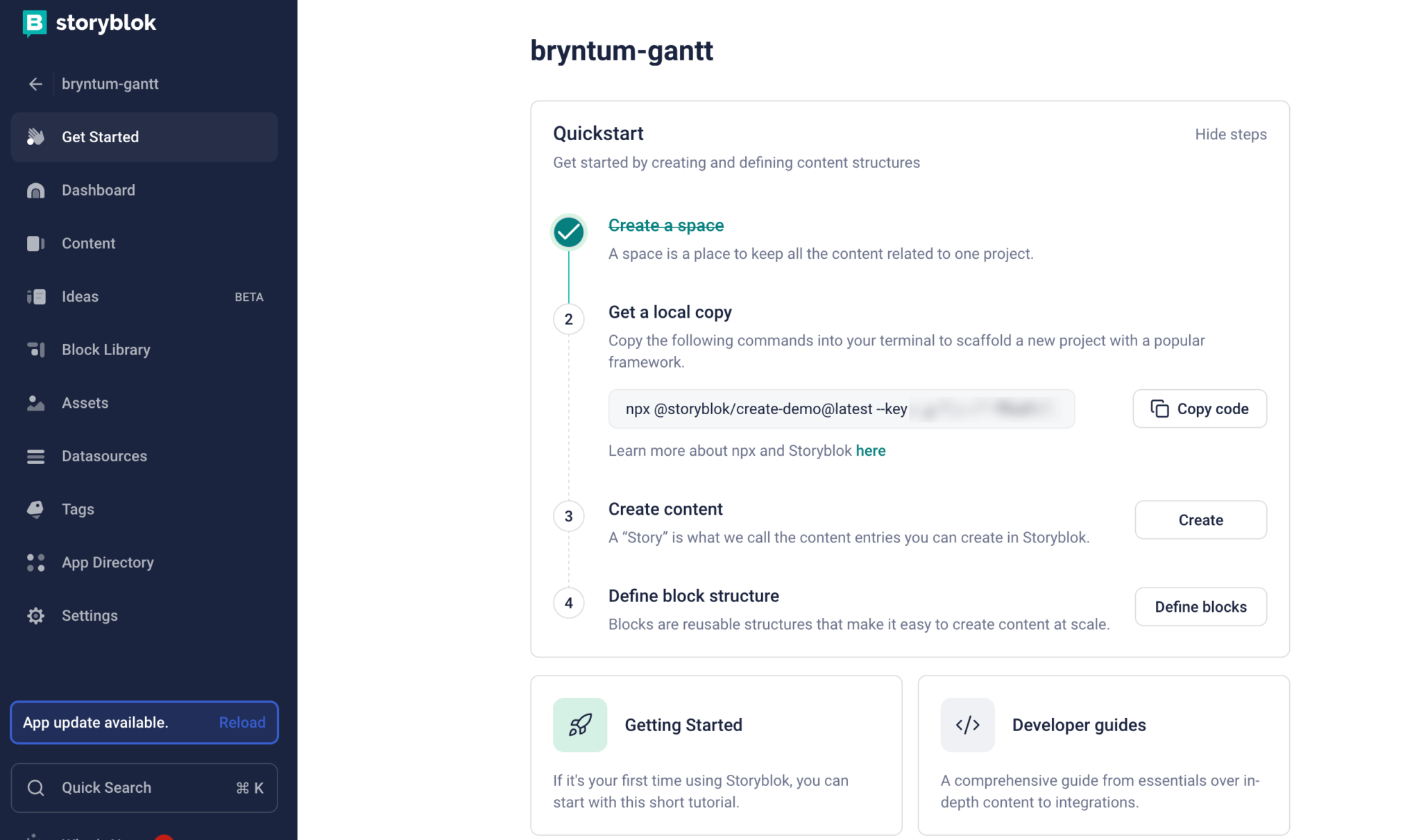Click the App Directory dots icon
Screen dimensions: 1421x840
click(35, 563)
